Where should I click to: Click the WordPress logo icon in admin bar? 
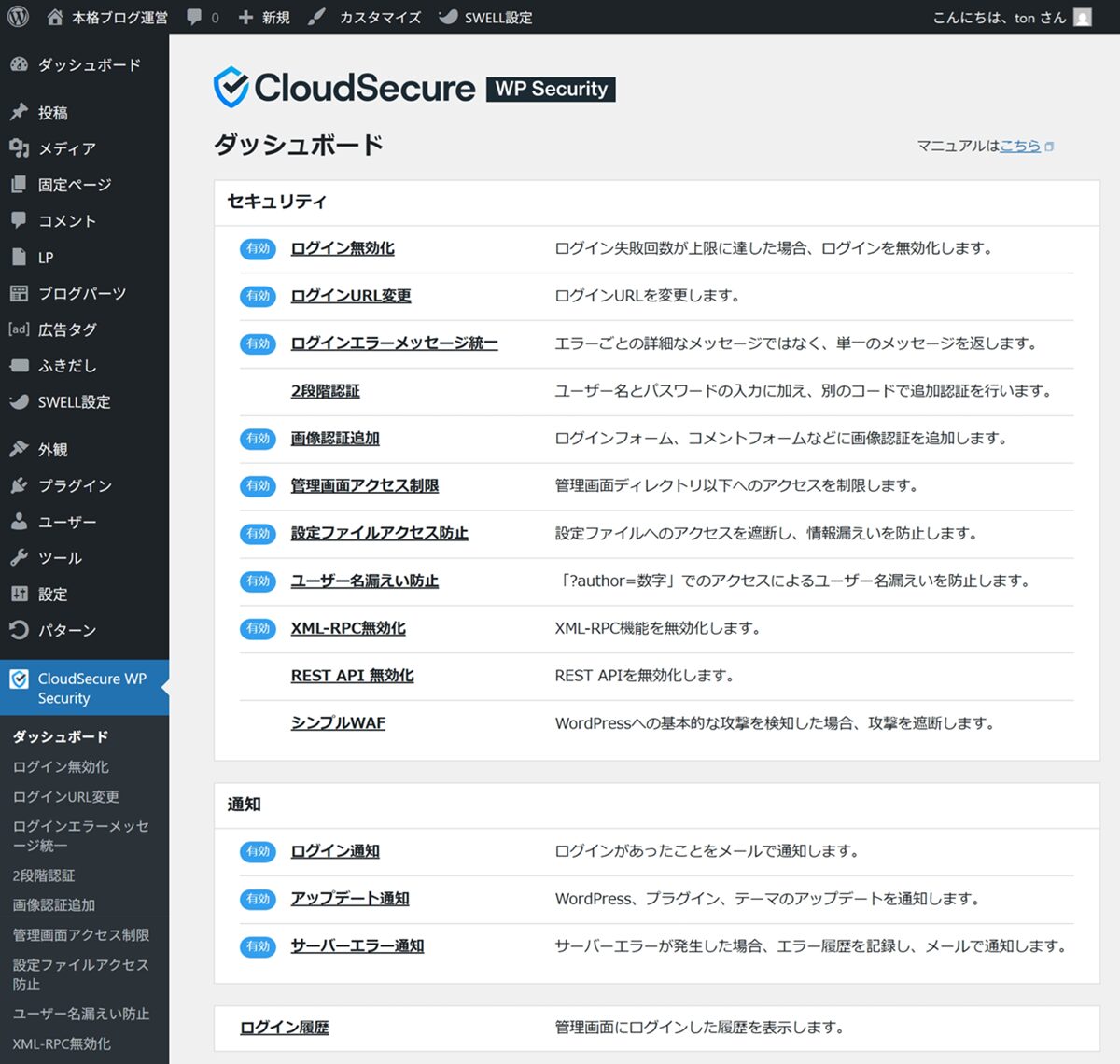[18, 17]
